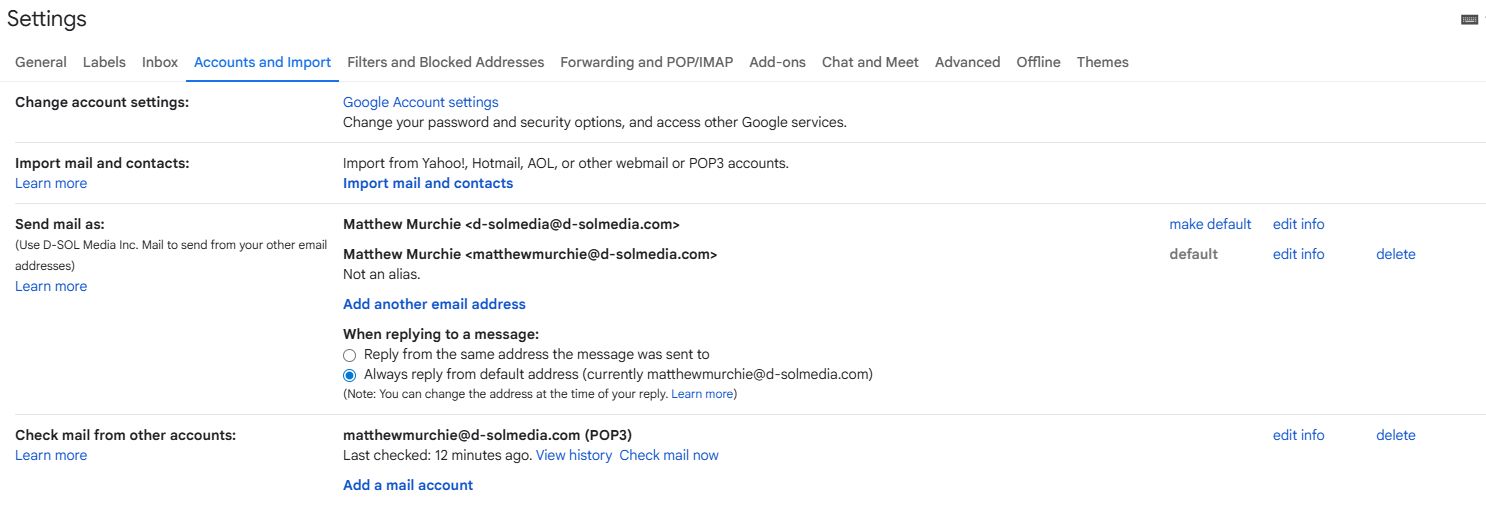
Task: Open the Google Account settings link
Action: click(x=420, y=102)
